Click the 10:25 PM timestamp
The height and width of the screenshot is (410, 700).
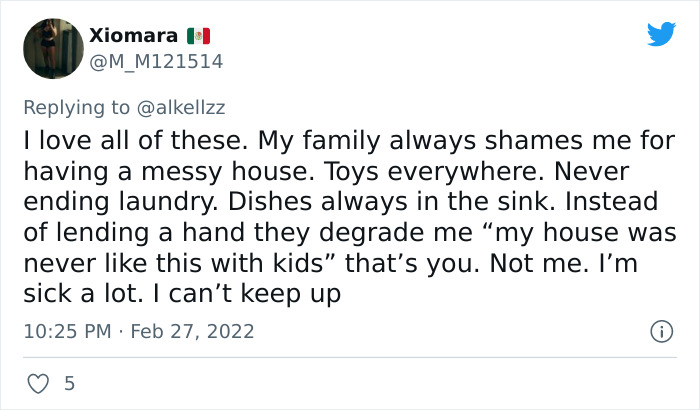pyautogui.click(x=65, y=331)
